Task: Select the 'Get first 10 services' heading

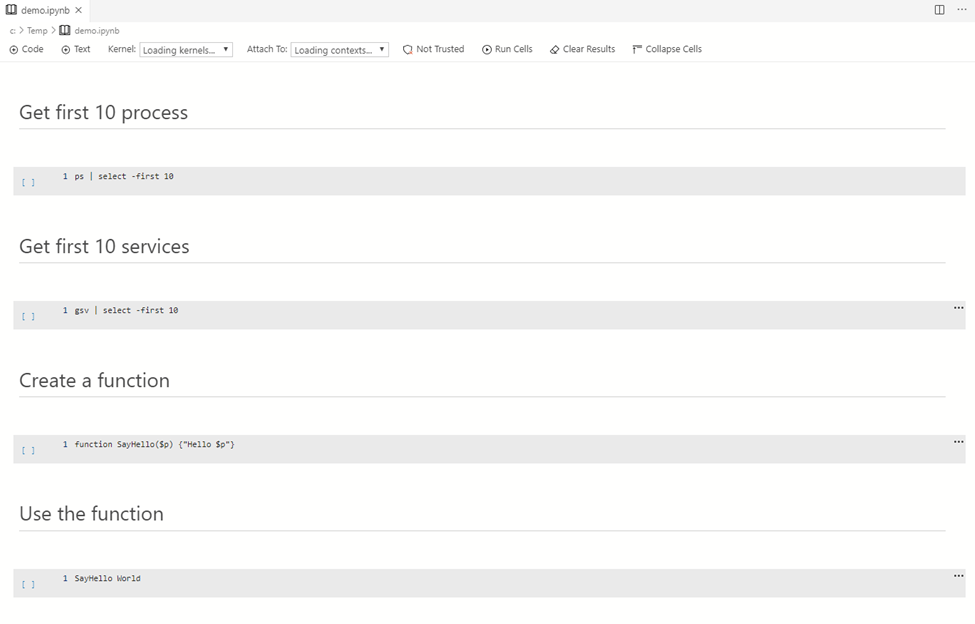Action: coord(104,247)
